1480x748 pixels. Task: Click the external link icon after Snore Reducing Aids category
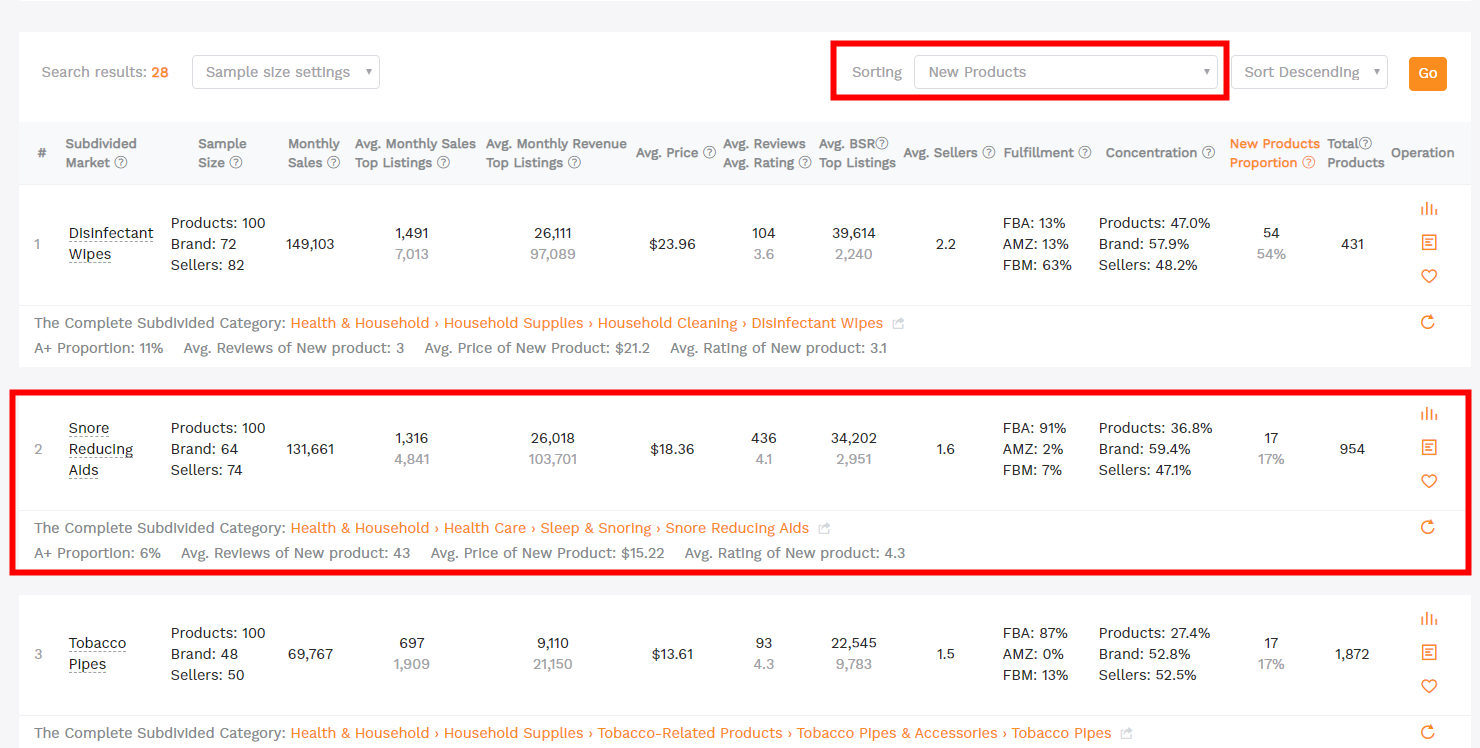(x=824, y=528)
